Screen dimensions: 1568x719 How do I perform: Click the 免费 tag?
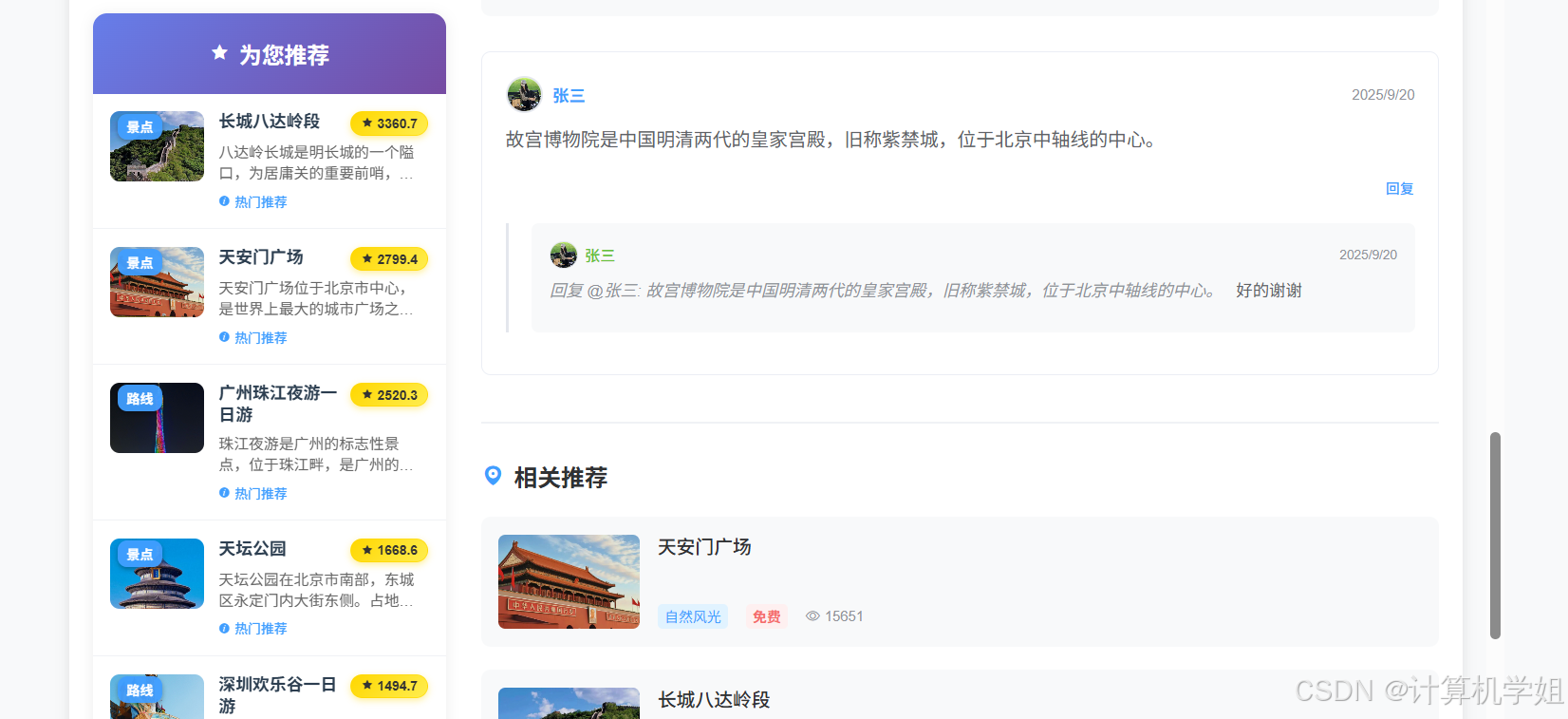(766, 616)
